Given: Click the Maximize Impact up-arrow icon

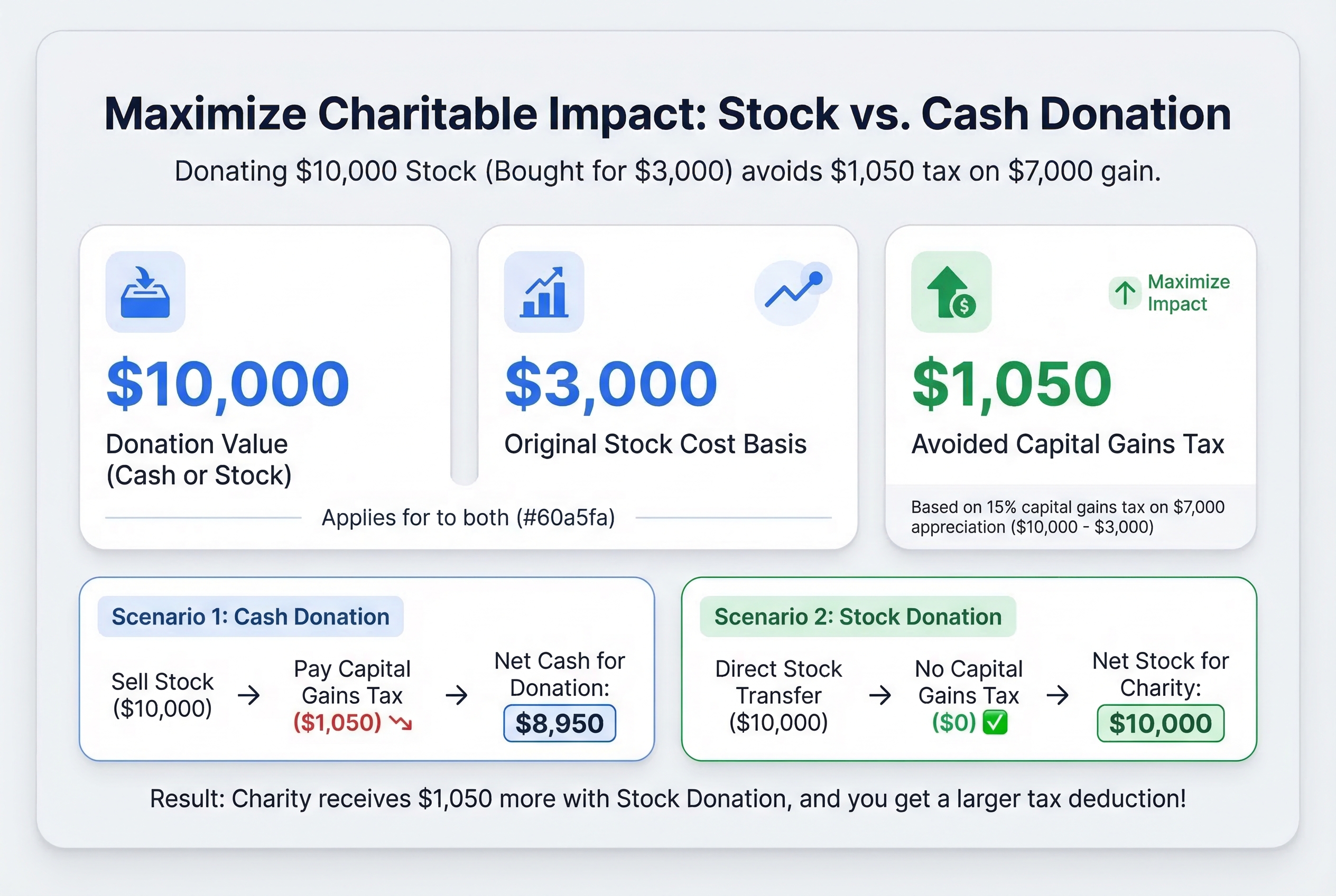Looking at the screenshot, I should 1125,293.
